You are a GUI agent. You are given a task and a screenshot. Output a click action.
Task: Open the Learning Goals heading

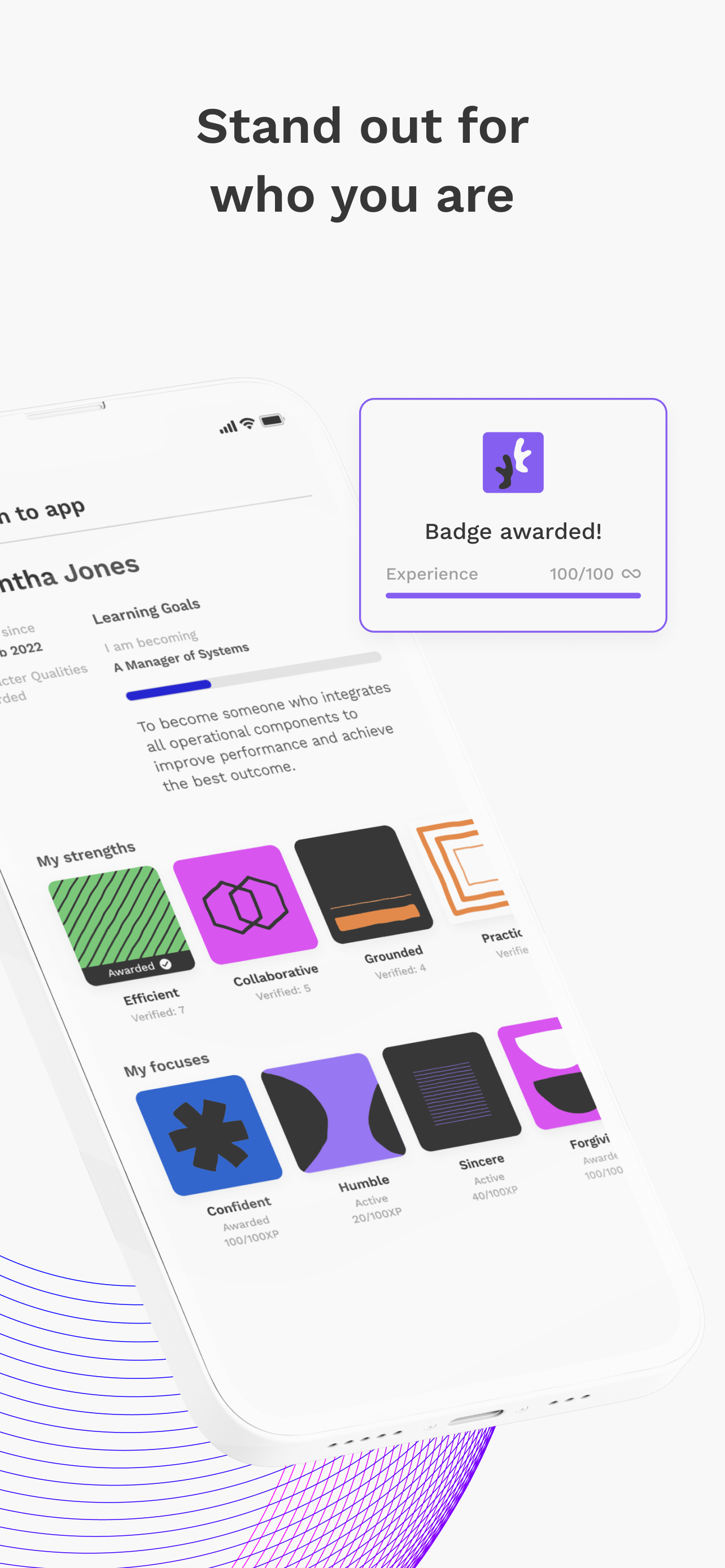146,611
